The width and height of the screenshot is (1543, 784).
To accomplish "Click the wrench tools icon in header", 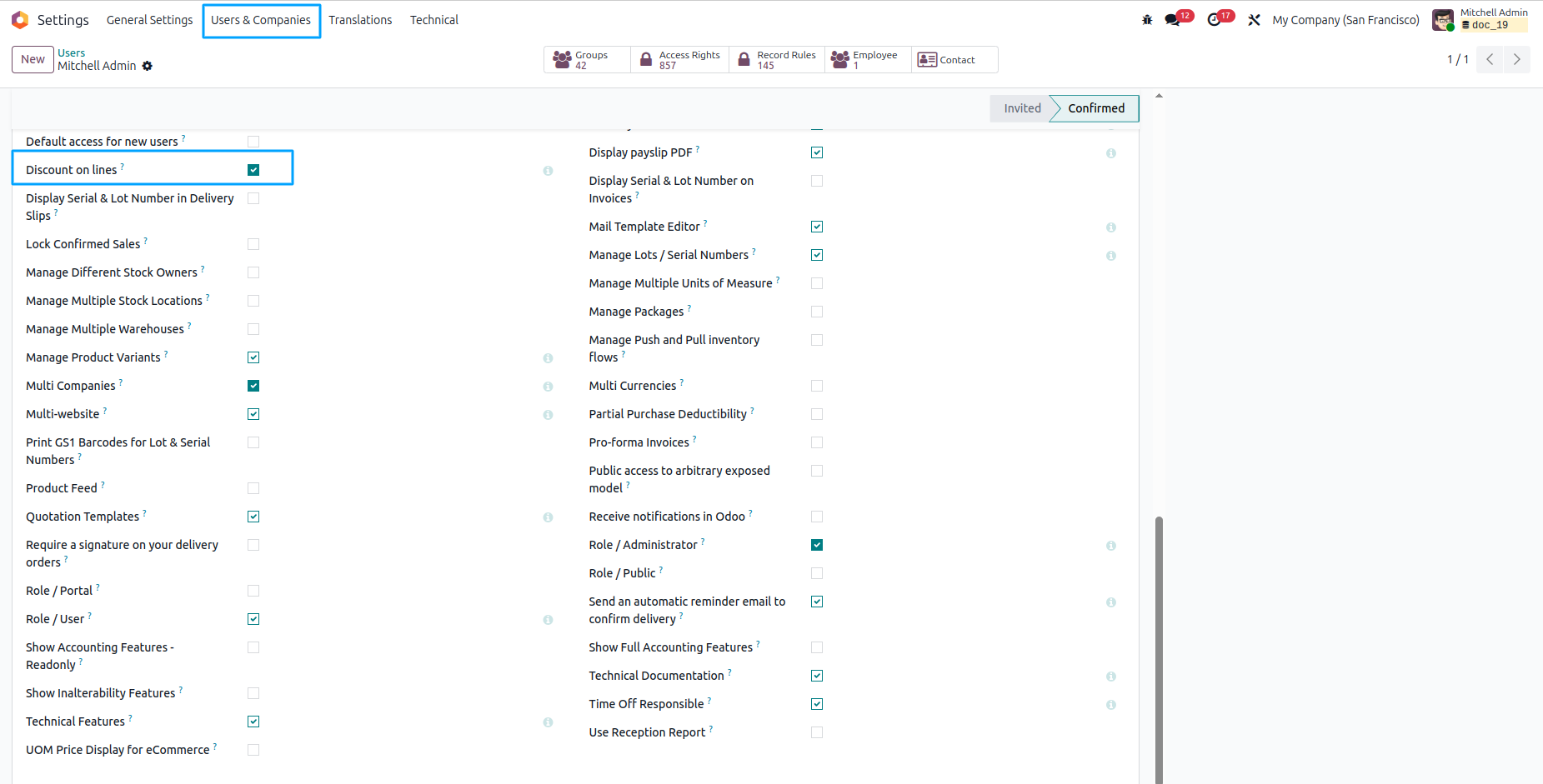I will coord(1254,20).
